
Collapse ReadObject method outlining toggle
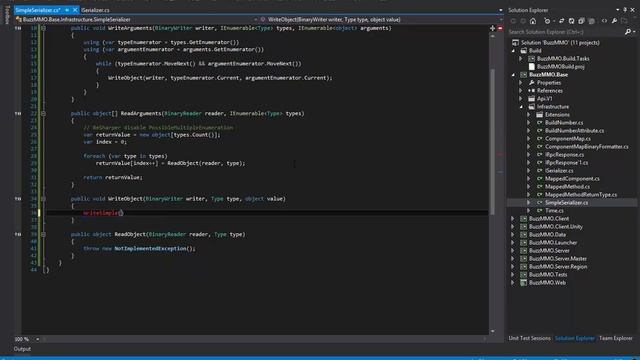pyautogui.click(x=43, y=234)
